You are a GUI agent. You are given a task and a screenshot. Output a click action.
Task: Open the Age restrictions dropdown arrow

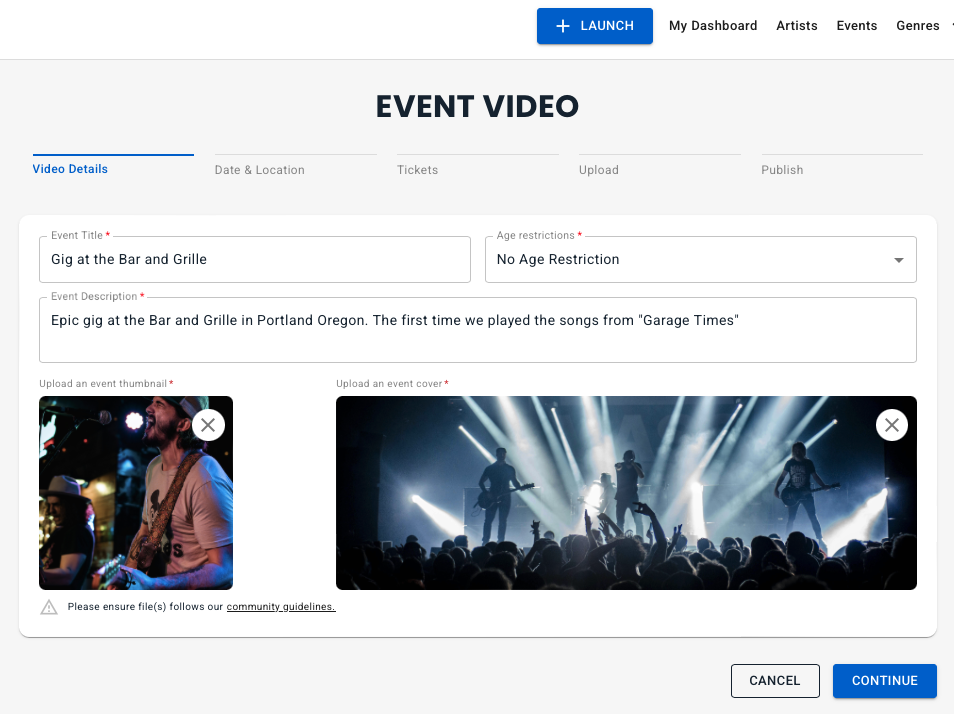click(x=899, y=260)
